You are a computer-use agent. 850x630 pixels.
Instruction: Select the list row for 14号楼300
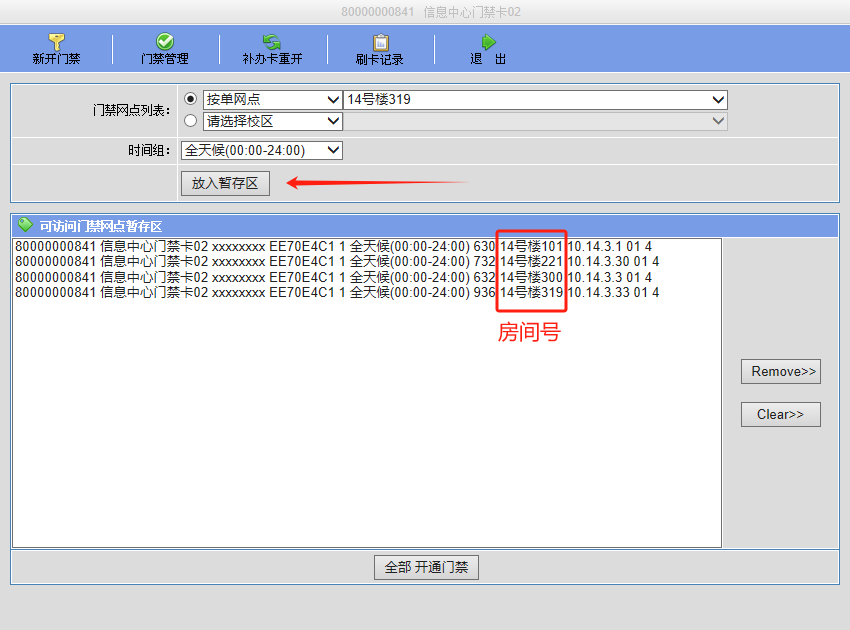[x=367, y=277]
